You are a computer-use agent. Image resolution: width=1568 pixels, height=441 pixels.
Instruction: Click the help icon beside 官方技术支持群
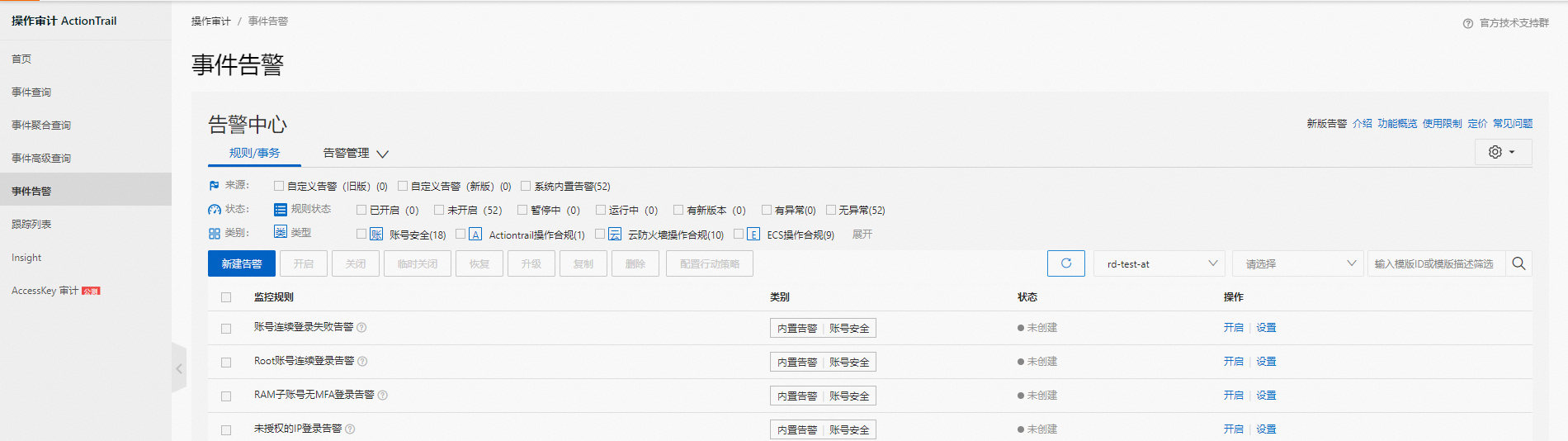1468,23
